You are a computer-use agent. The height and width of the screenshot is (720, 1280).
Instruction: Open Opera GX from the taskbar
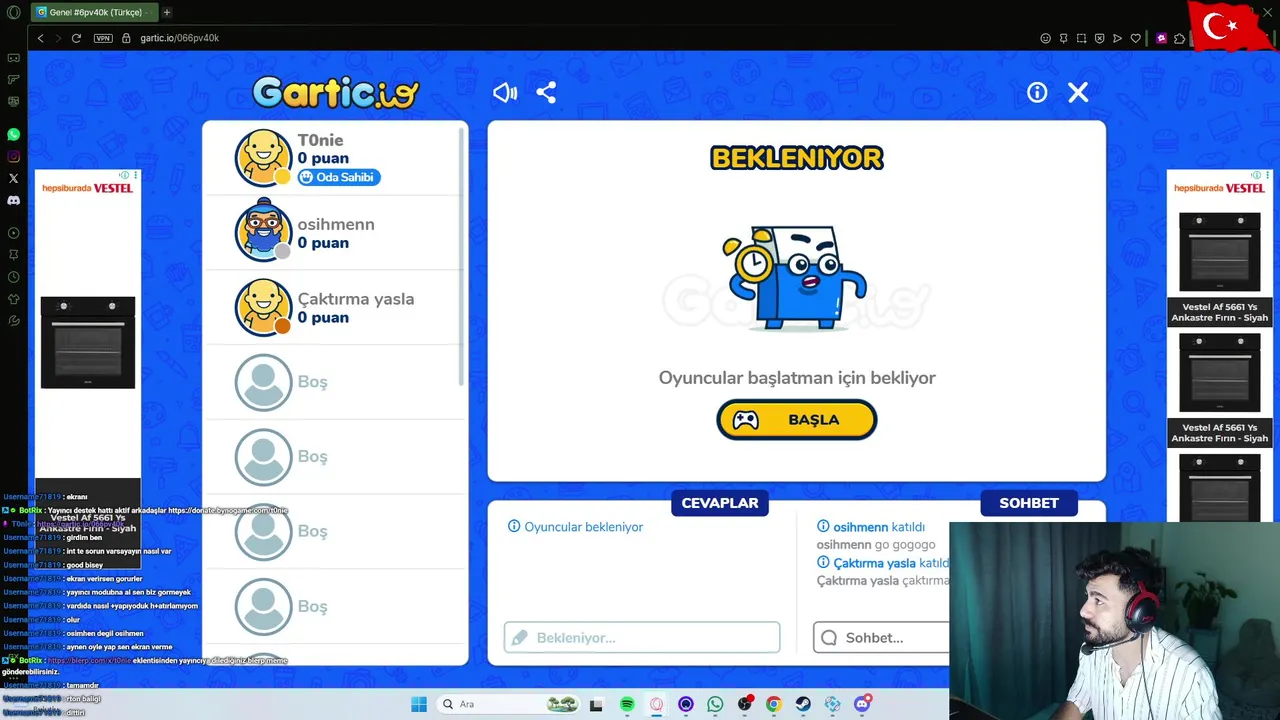click(656, 704)
